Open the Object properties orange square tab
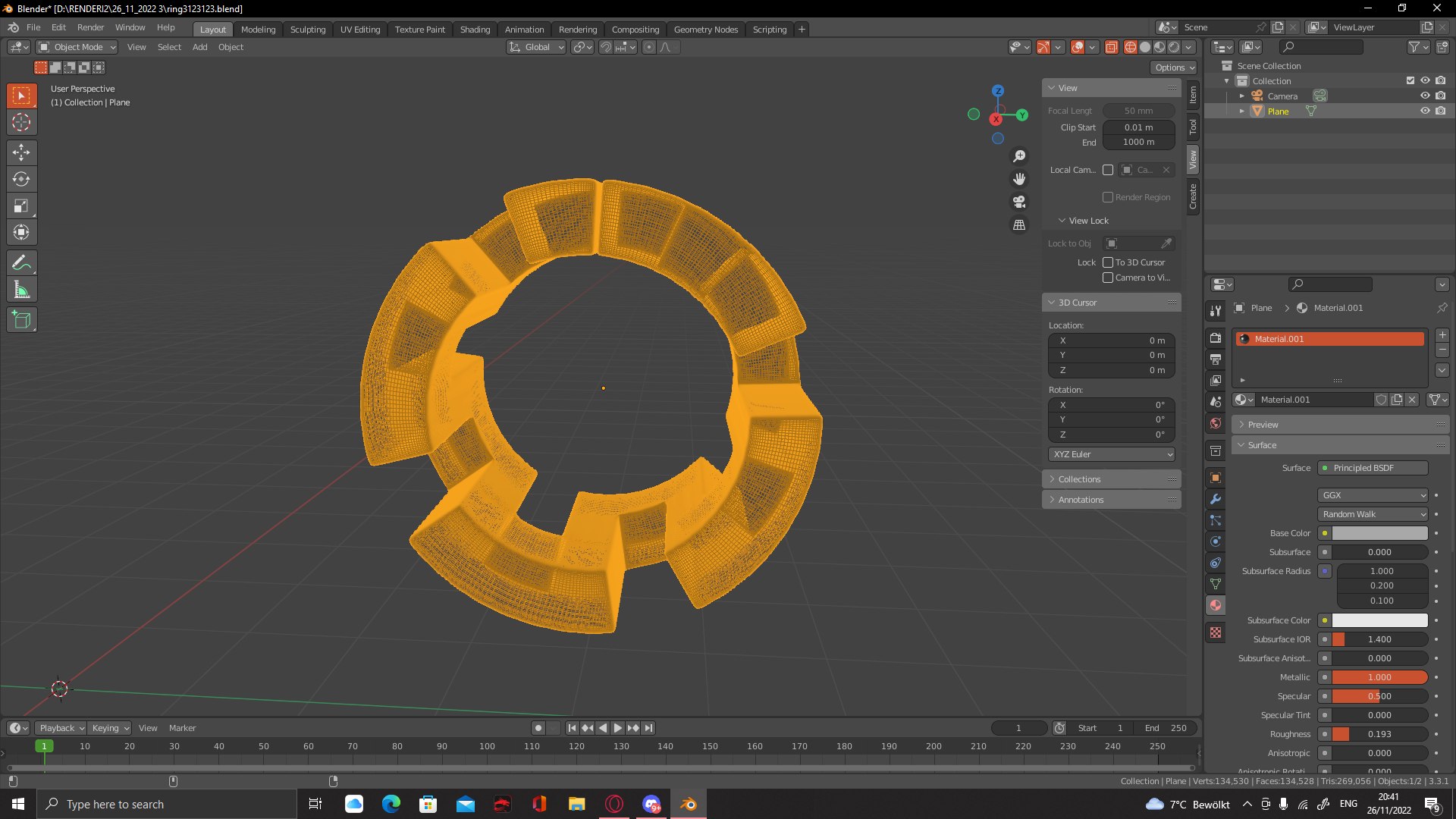This screenshot has width=1456, height=819. [x=1216, y=478]
